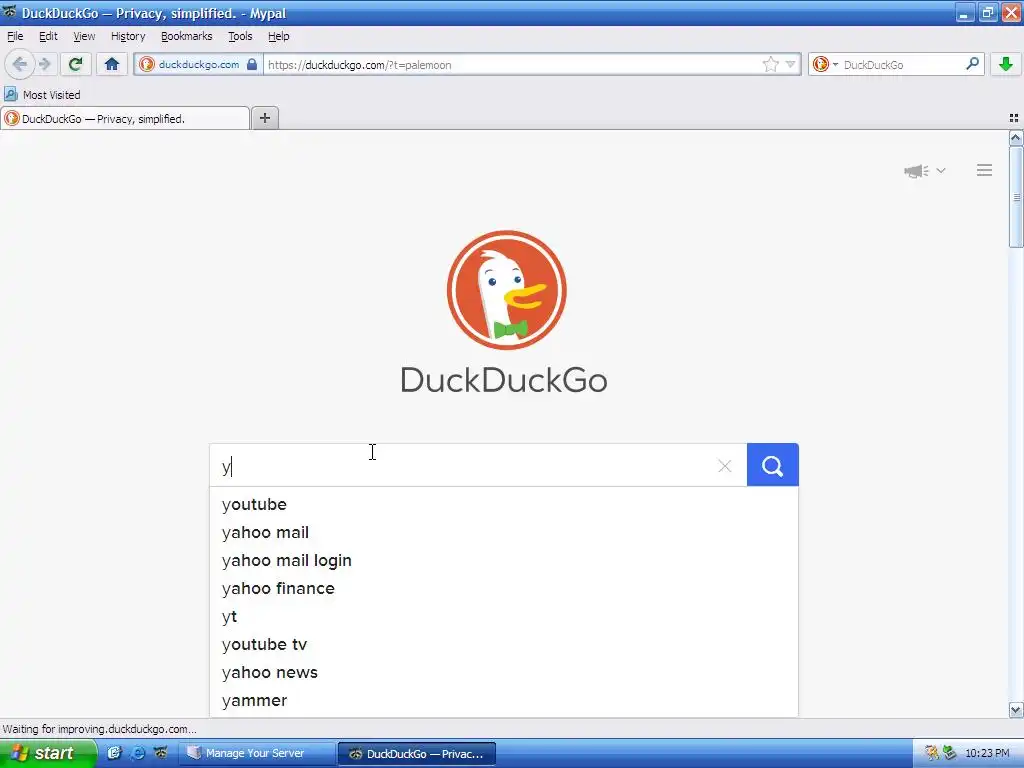Open the File menu

pos(15,36)
